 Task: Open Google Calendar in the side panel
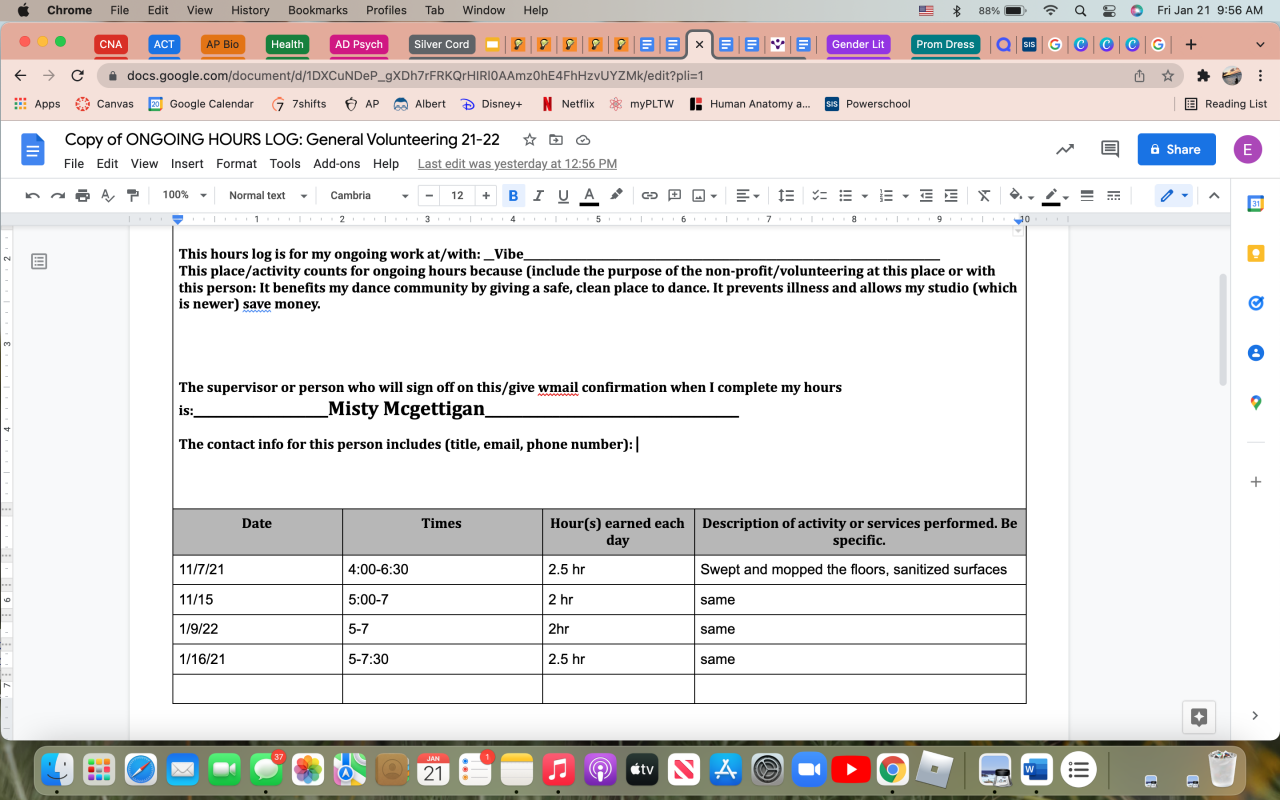click(1256, 204)
